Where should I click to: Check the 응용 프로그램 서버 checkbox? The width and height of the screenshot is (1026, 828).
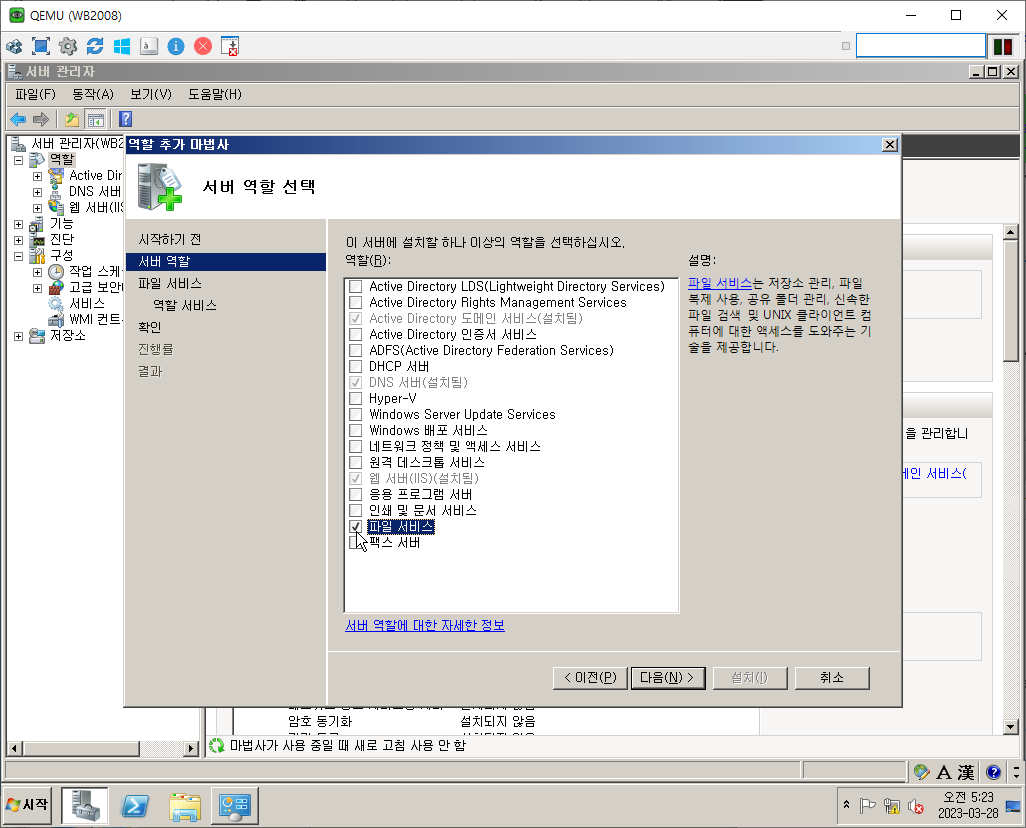pos(355,494)
